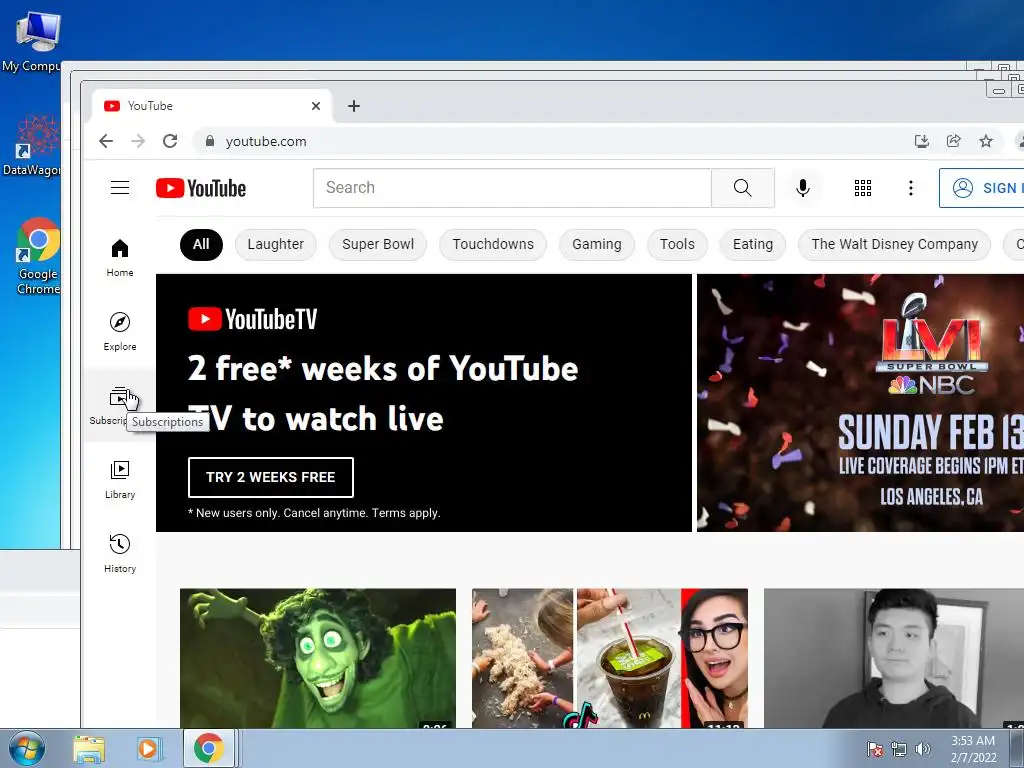Click TRY 2 WEEKS FREE button
The width and height of the screenshot is (1024, 768).
click(x=271, y=477)
